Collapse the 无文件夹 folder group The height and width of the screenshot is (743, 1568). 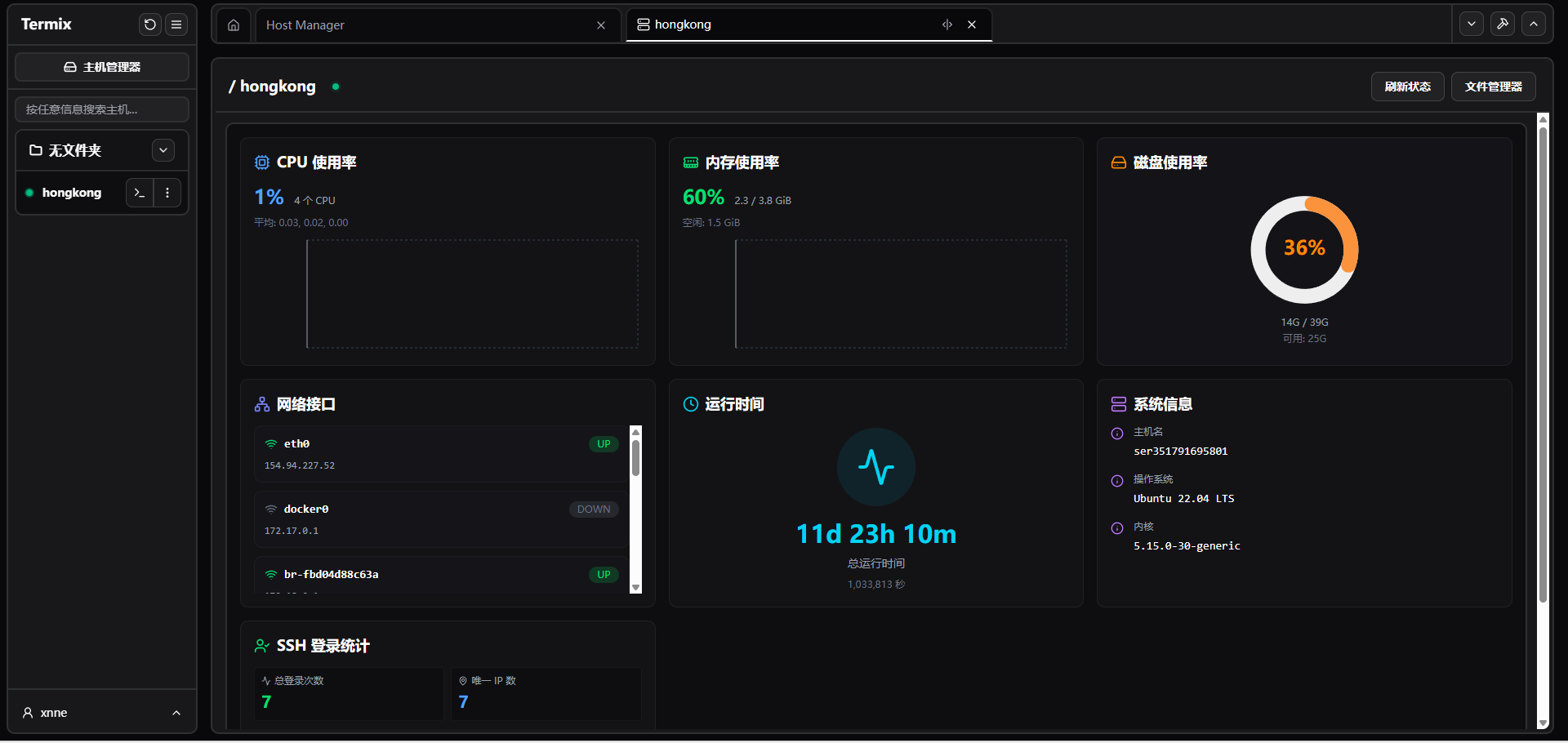(x=163, y=150)
